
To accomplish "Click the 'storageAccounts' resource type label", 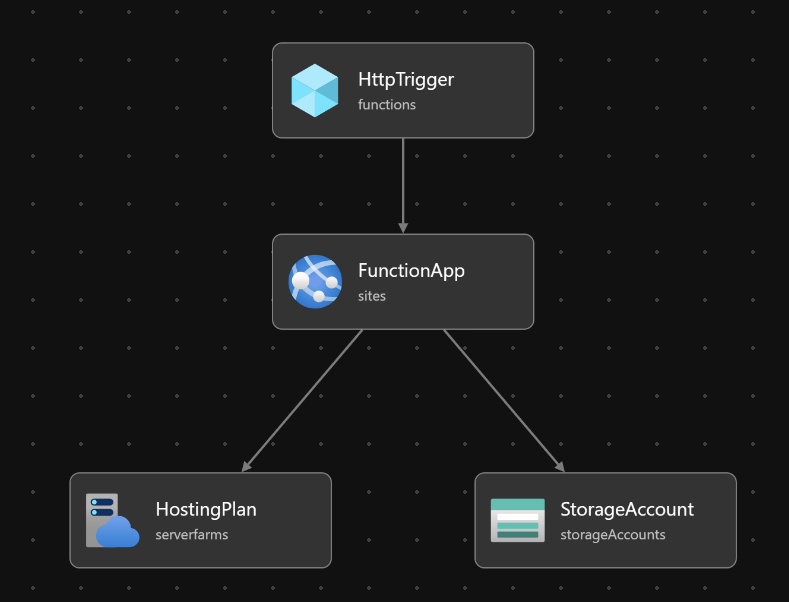I will pyautogui.click(x=613, y=535).
